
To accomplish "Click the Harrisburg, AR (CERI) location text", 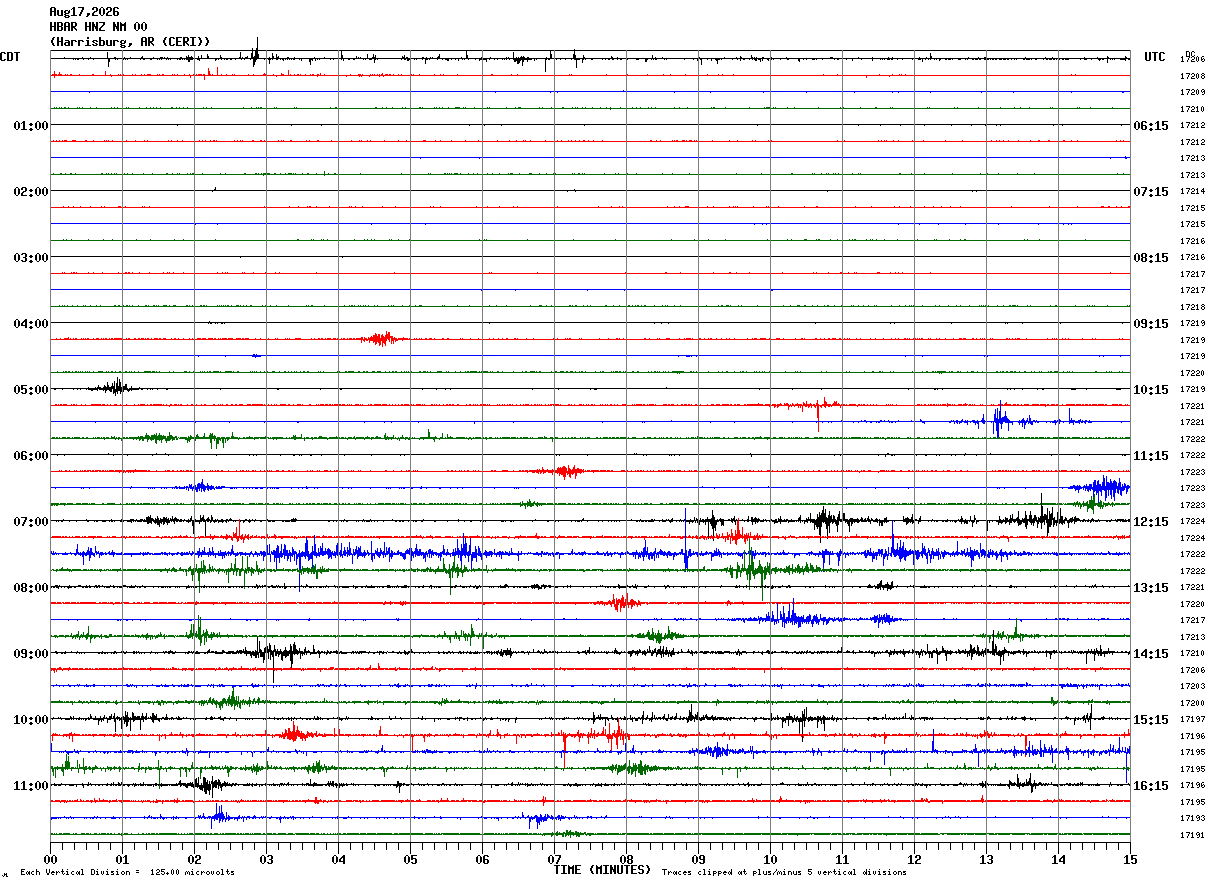I will pos(130,42).
